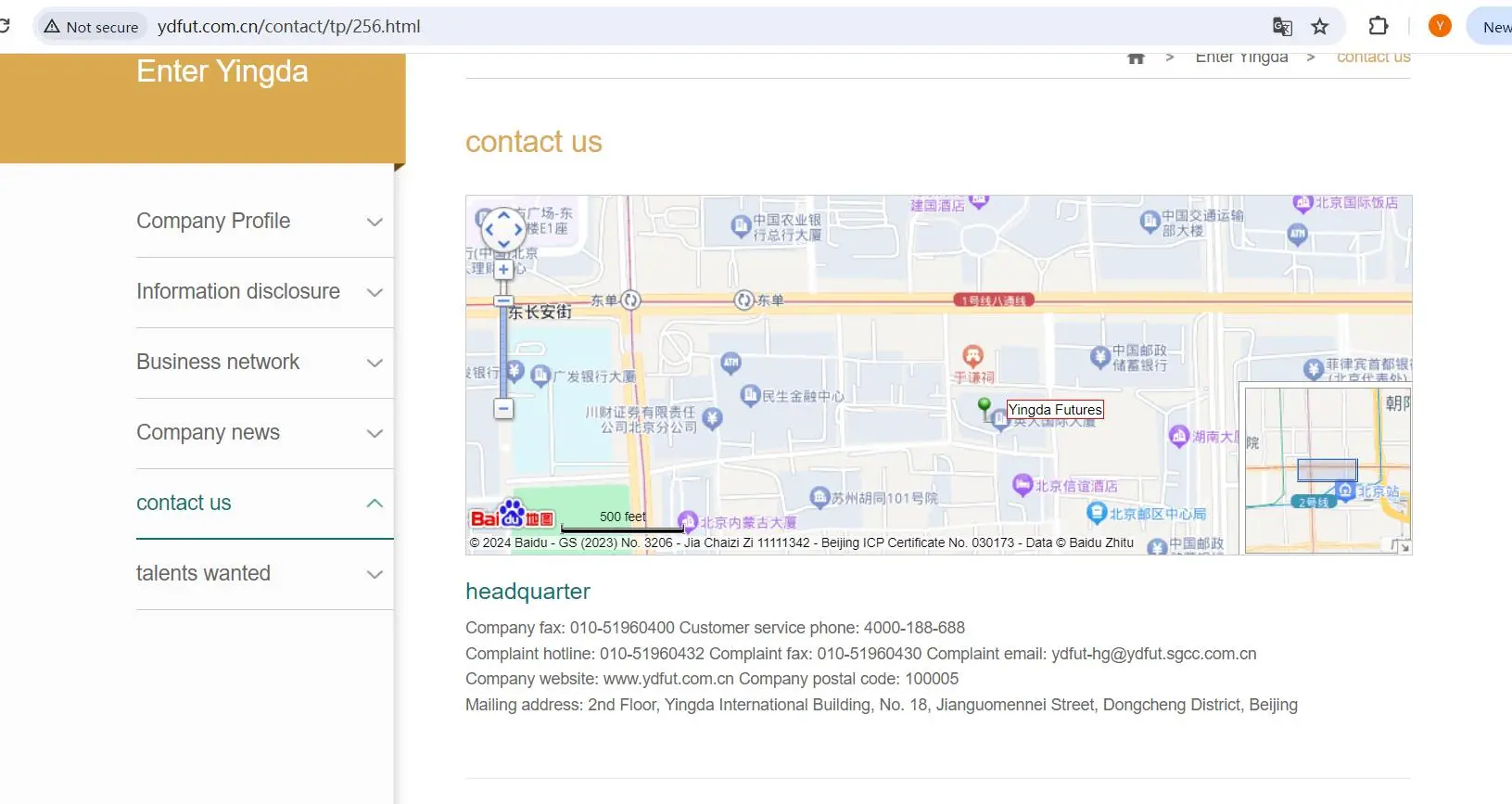Screen dimensions: 1512x804
Task: Click the 川财证券 bank yen marker
Action: (712, 418)
